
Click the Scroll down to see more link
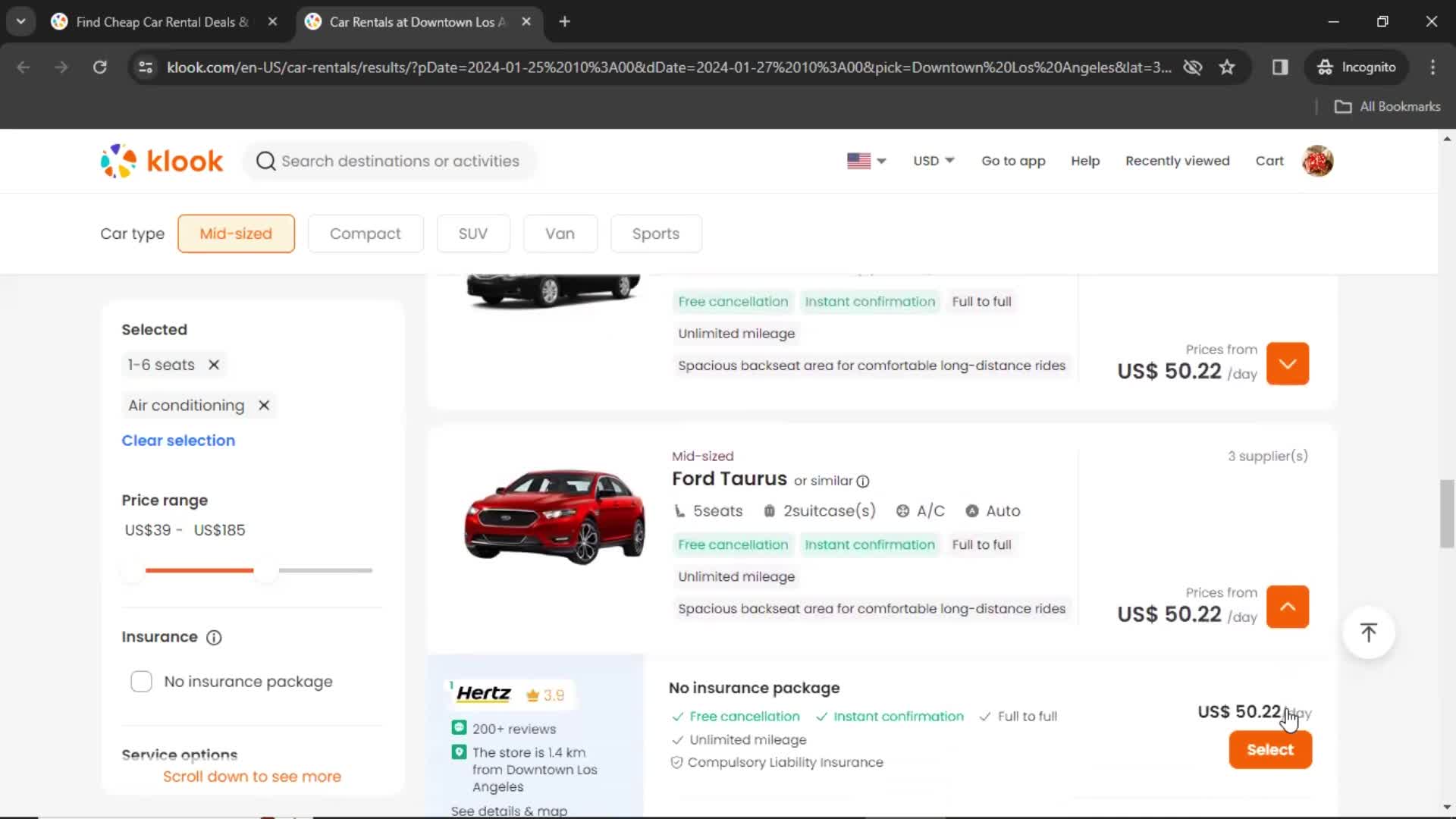point(251,776)
